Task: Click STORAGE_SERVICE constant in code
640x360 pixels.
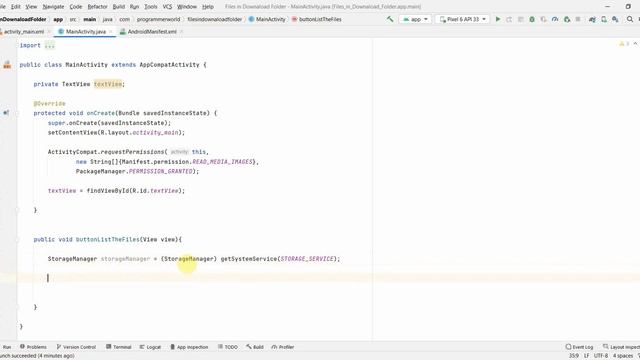Action: [307, 259]
